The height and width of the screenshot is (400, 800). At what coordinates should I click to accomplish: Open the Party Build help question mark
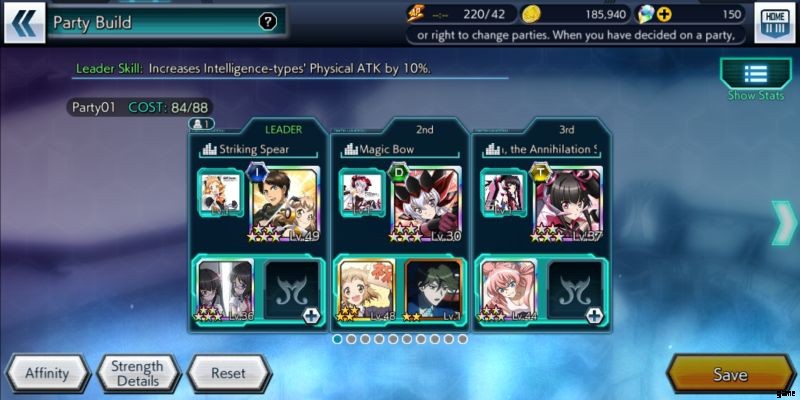click(x=268, y=21)
